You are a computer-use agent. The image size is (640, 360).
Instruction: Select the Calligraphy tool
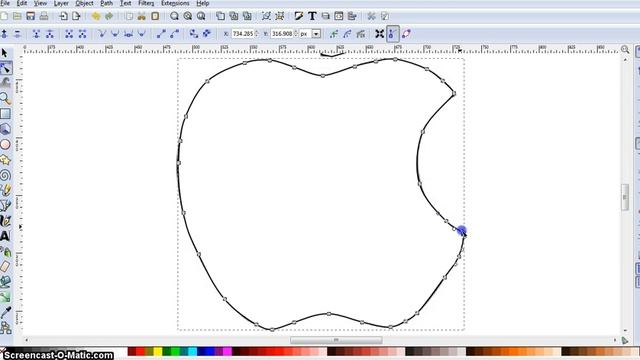[x=5, y=221]
